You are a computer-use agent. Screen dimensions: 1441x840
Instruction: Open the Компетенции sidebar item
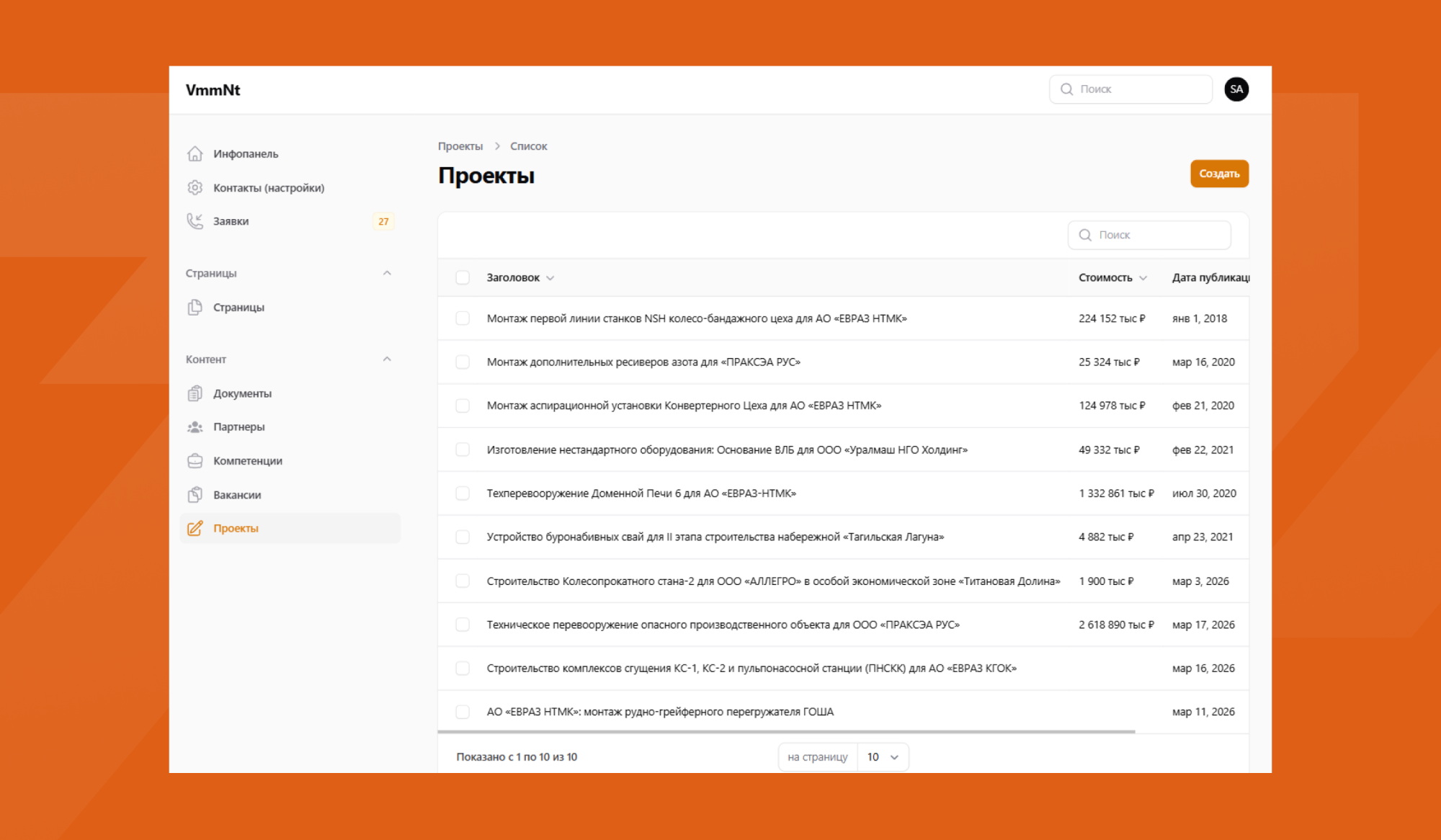pyautogui.click(x=290, y=461)
